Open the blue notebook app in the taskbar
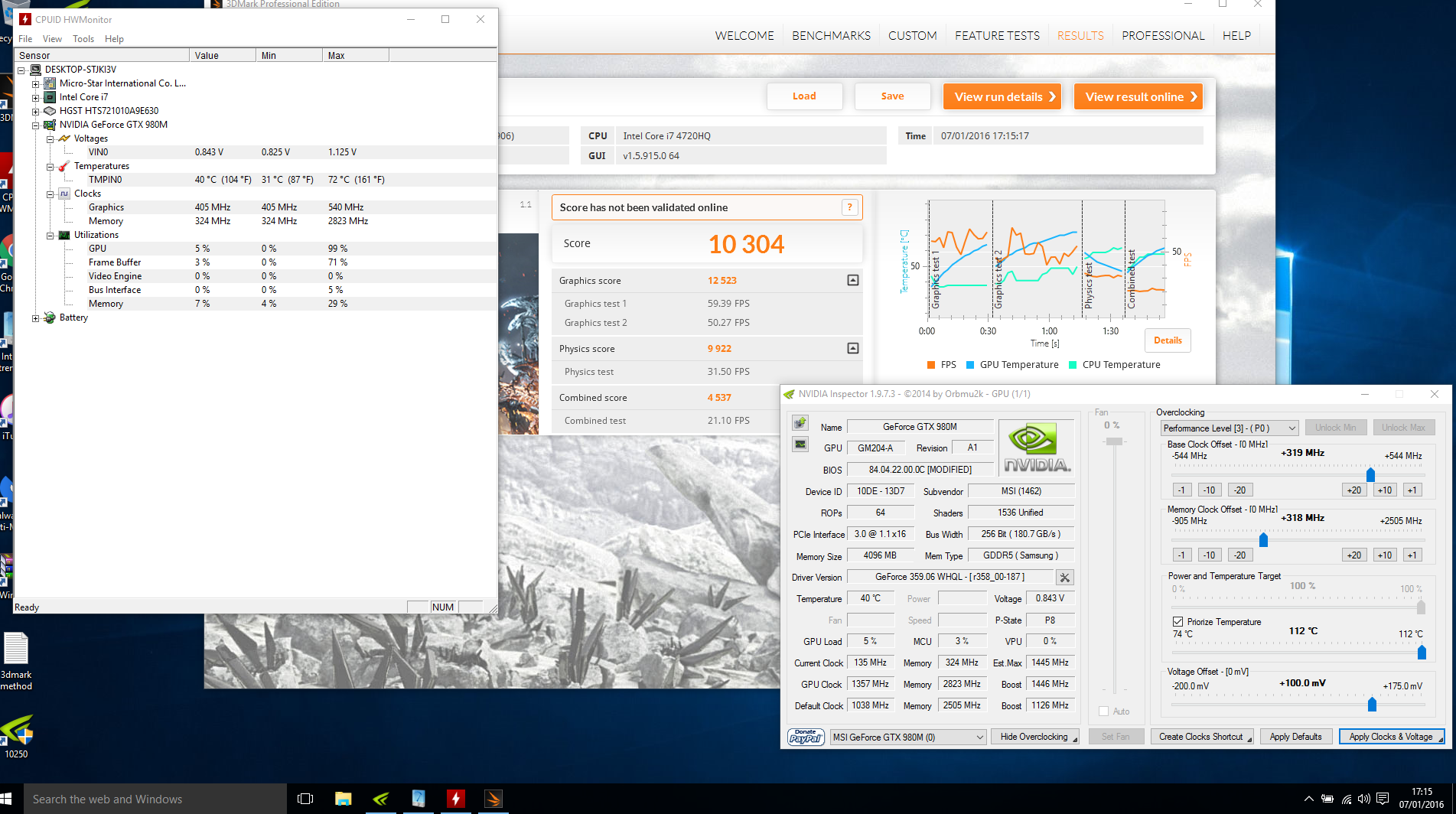This screenshot has height=814, width=1456. coord(419,799)
